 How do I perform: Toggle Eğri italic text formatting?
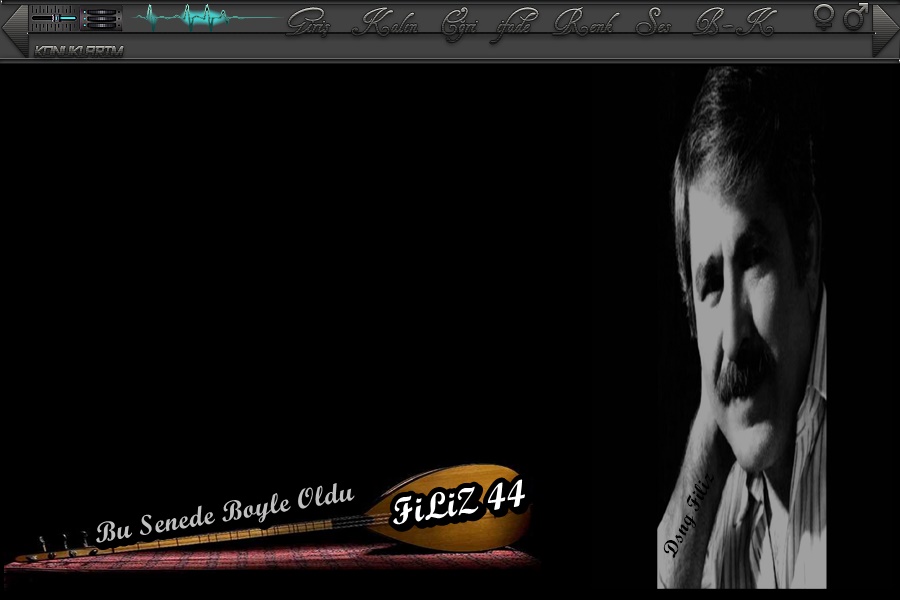click(460, 22)
